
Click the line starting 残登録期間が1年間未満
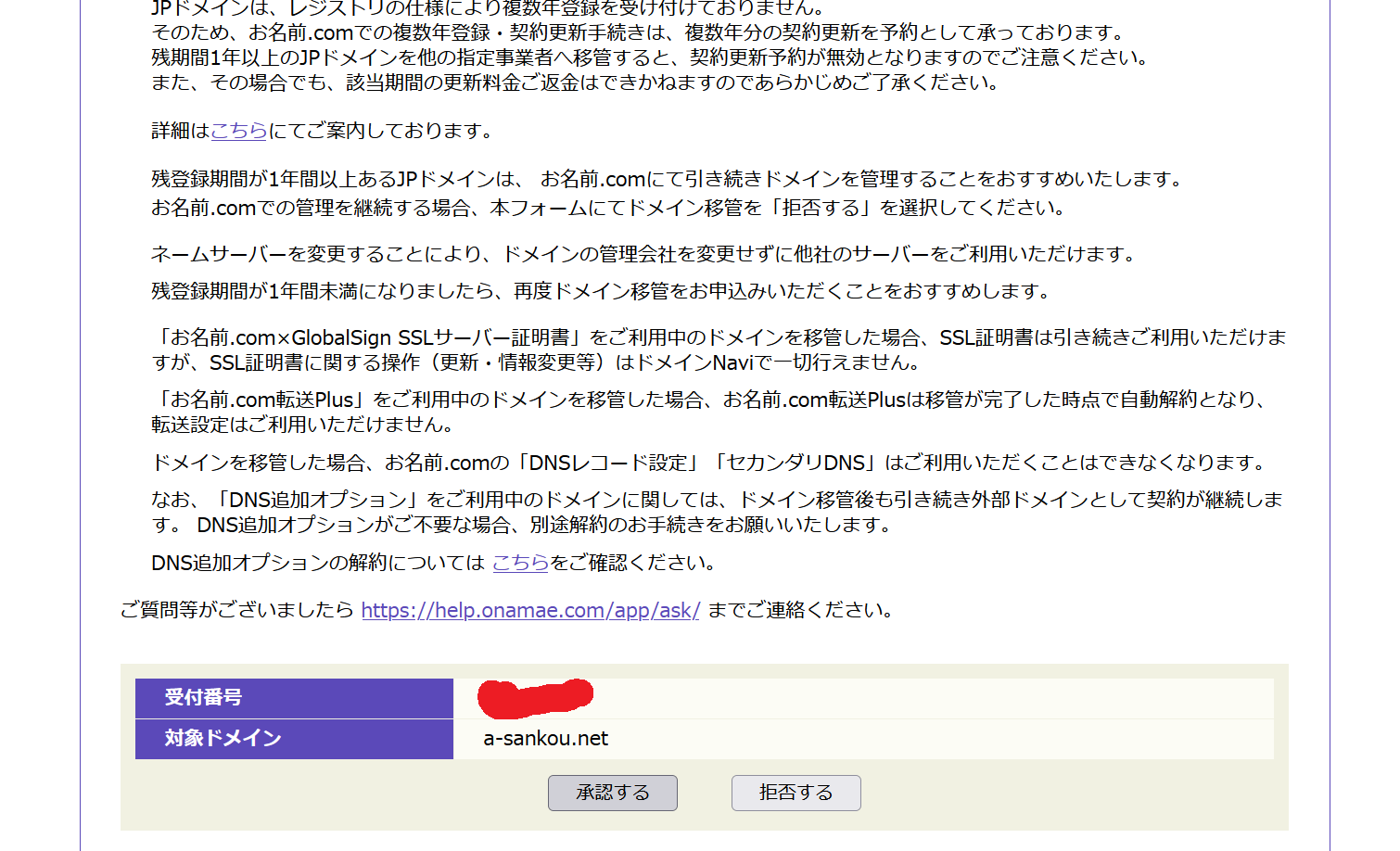[x=601, y=291]
